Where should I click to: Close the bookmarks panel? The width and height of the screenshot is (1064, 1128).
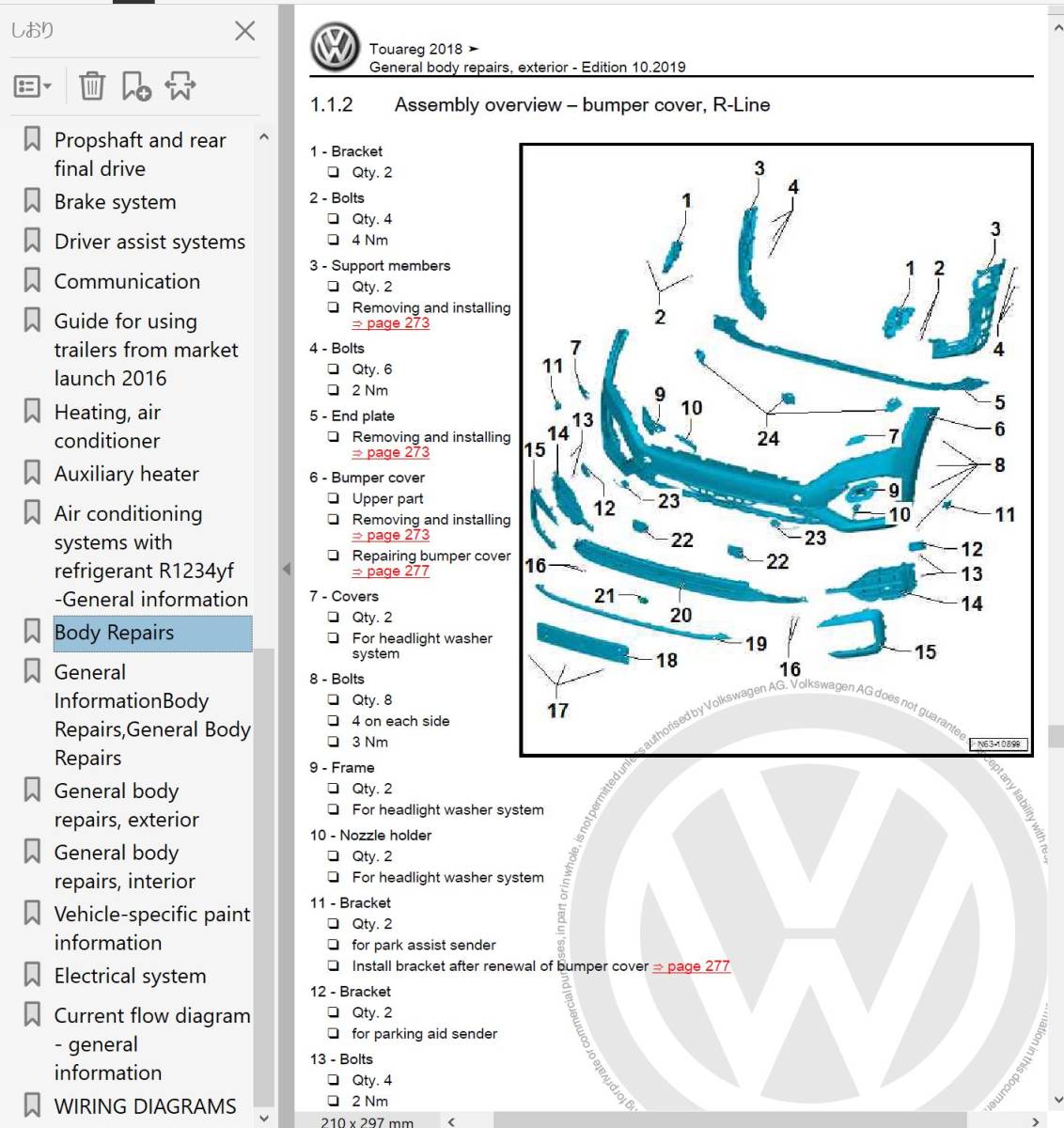pyautogui.click(x=244, y=31)
